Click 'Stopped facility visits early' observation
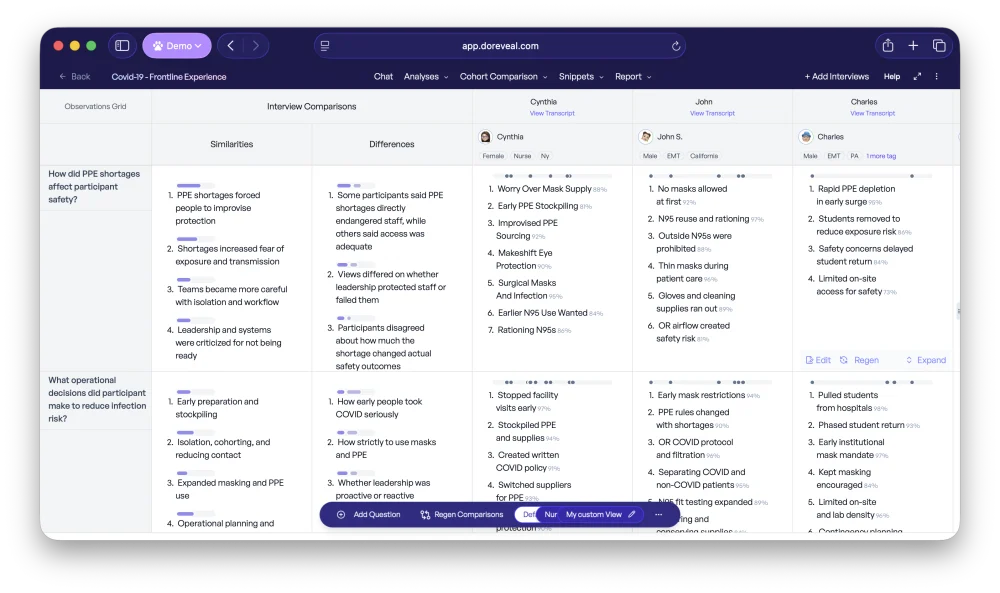 pos(527,402)
